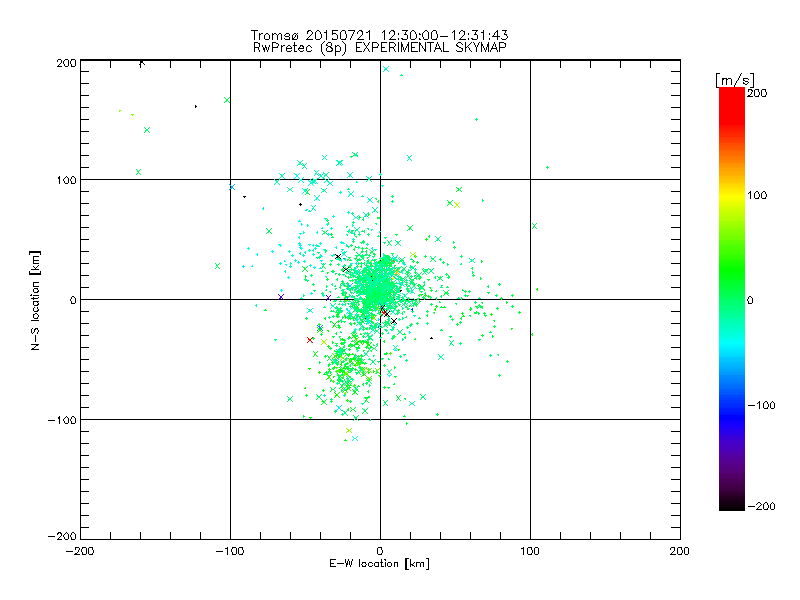Click the y-axis tick label '-200'
Image resolution: width=800 pixels, height=600 pixels.
(x=62, y=537)
